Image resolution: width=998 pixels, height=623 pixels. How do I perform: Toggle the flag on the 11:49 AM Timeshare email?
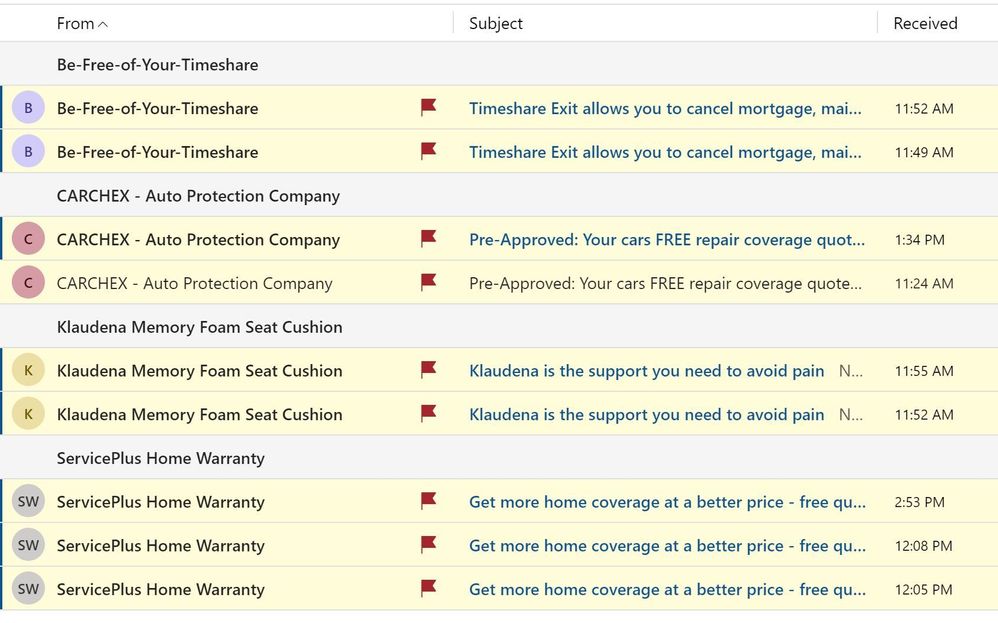[x=428, y=152]
